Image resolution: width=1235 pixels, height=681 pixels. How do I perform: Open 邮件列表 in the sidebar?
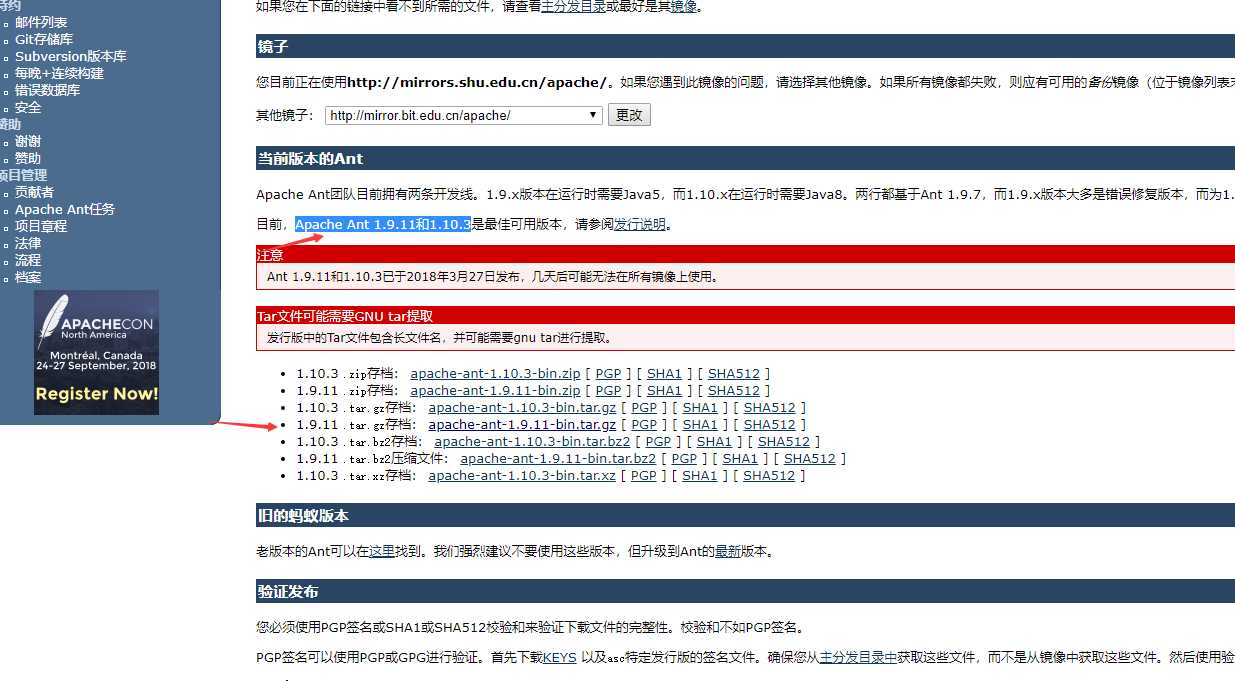[x=41, y=22]
